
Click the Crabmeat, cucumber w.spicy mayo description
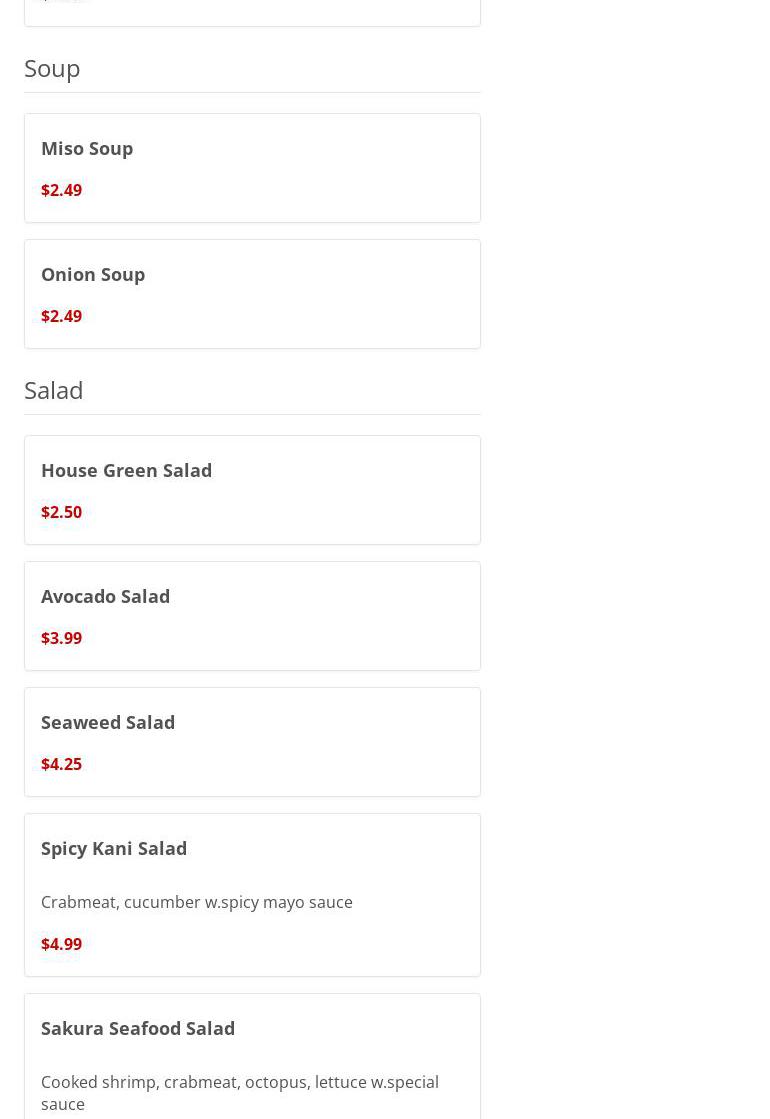[197, 902]
